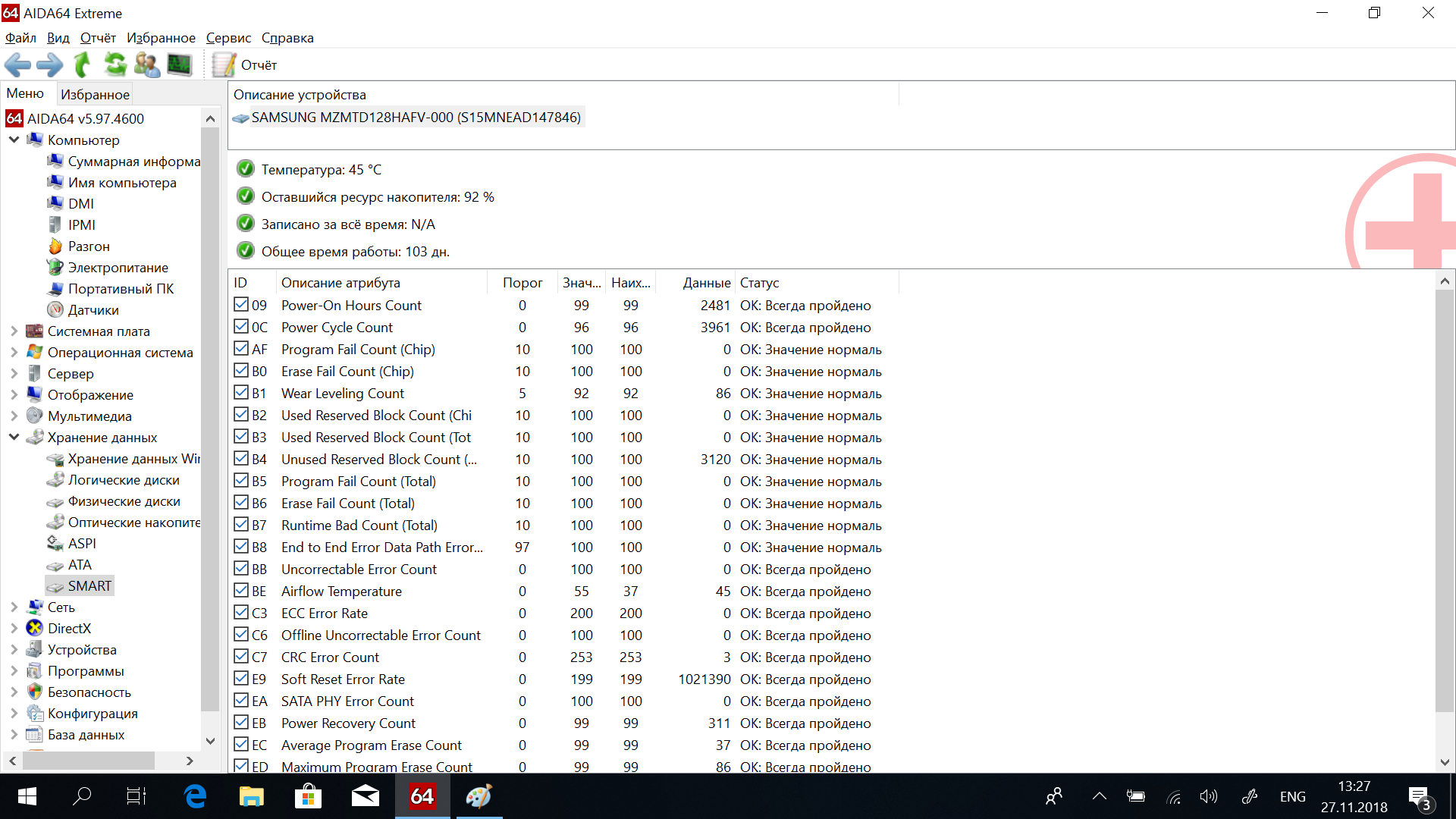Sort by the Данные column header

pyautogui.click(x=695, y=283)
